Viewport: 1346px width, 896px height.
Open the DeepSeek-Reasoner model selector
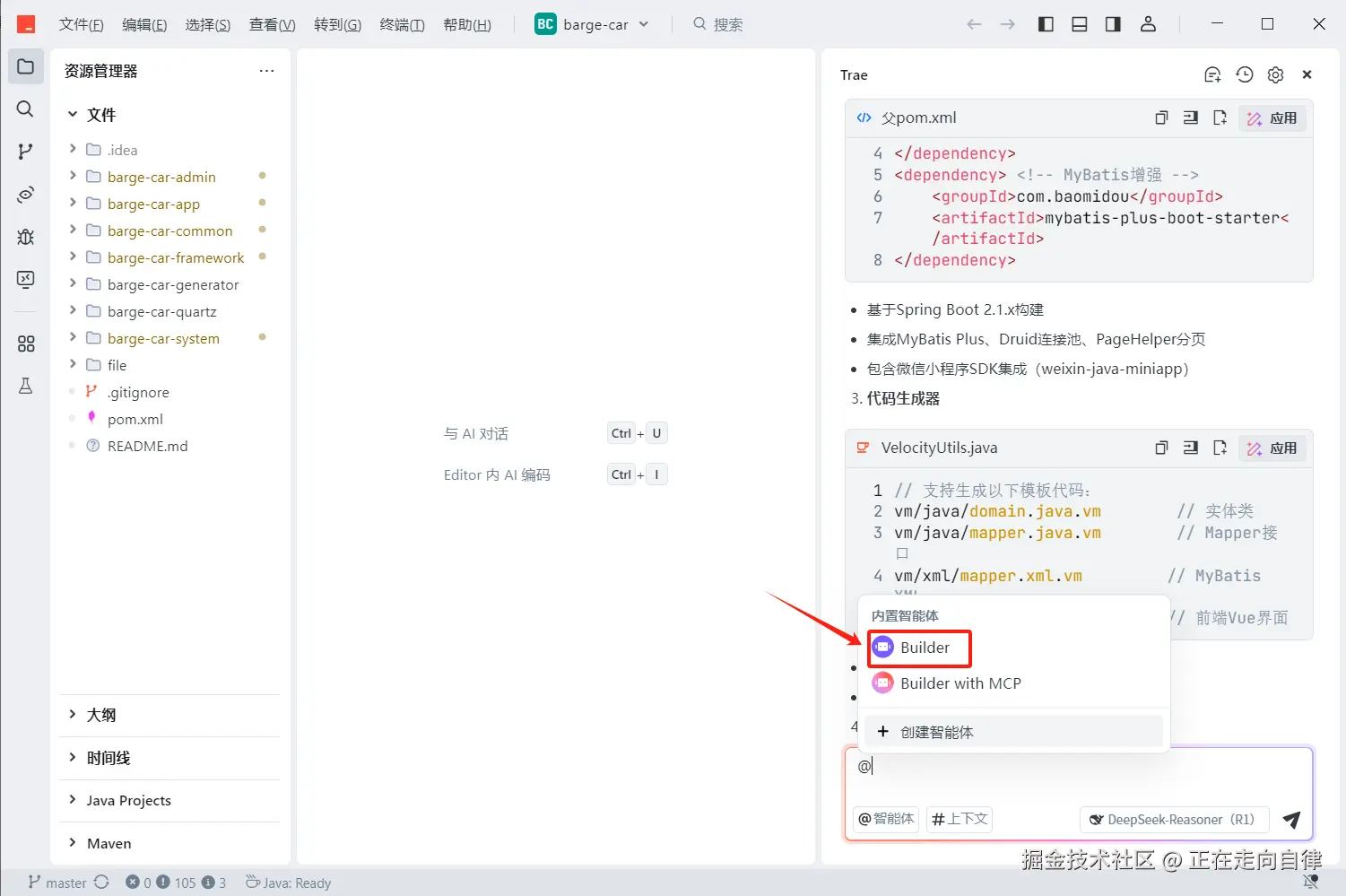point(1174,819)
